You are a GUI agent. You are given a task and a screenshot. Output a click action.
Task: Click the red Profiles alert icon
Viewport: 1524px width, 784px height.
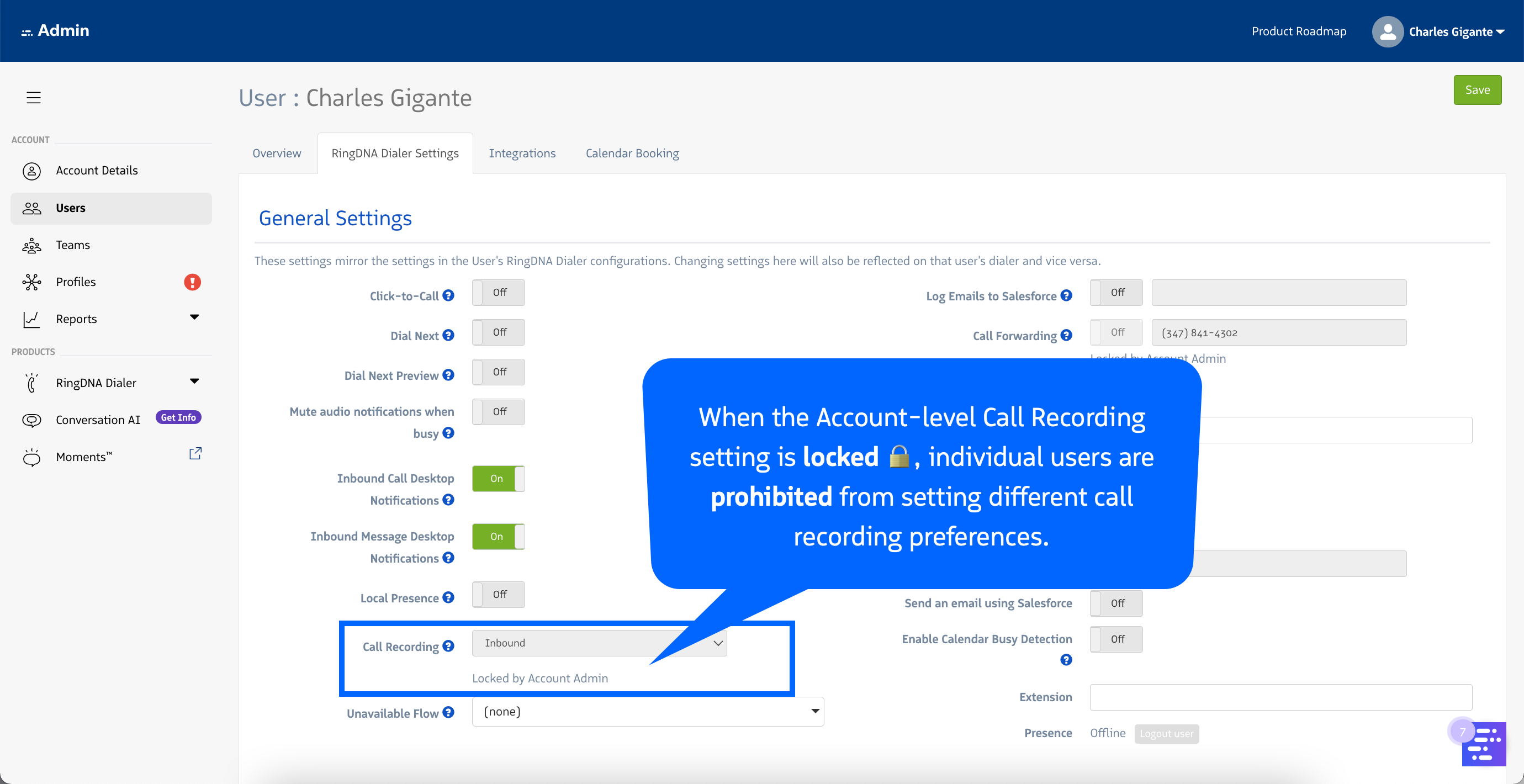(x=192, y=282)
